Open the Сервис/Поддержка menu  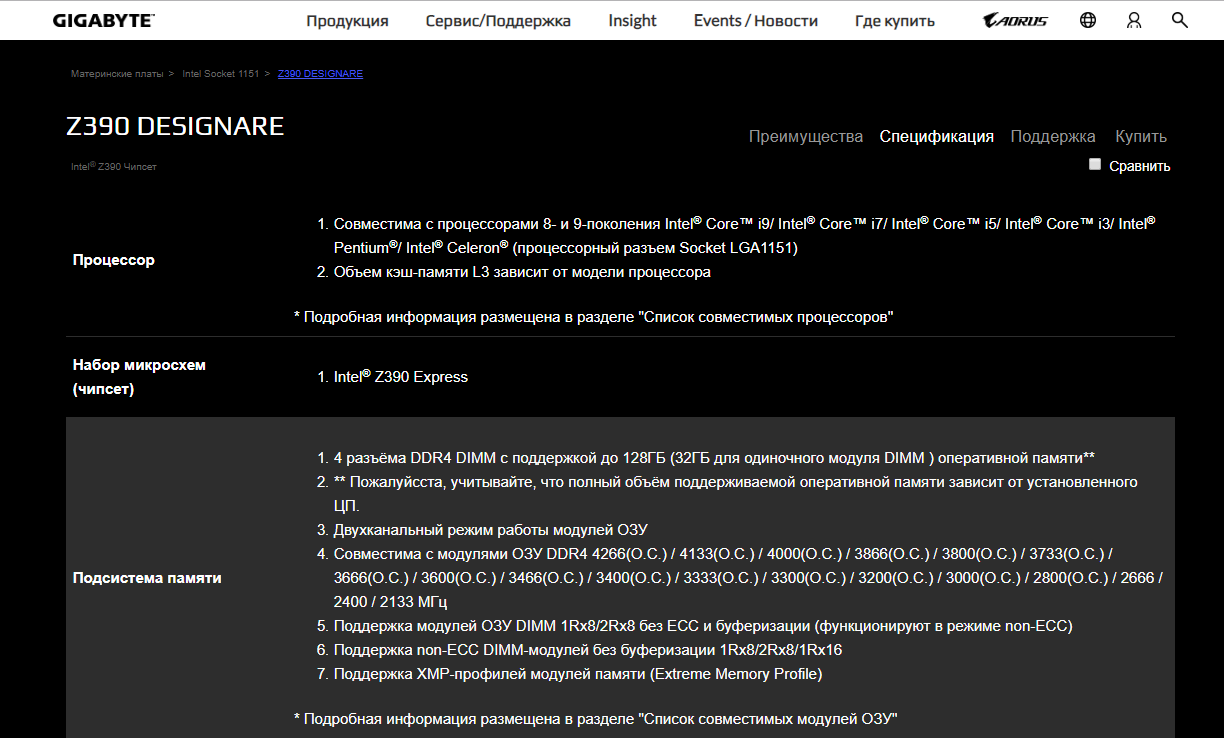point(498,20)
